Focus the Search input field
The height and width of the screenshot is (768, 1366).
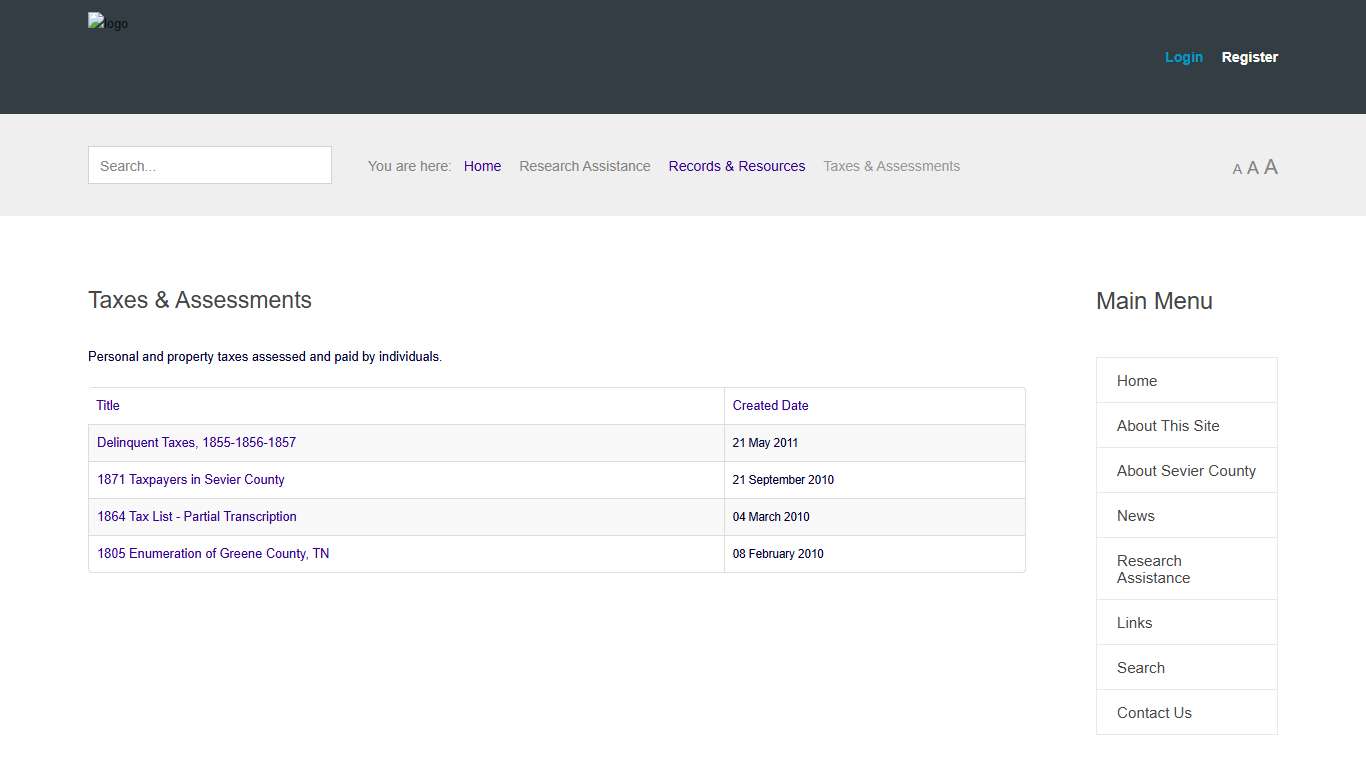pos(210,166)
